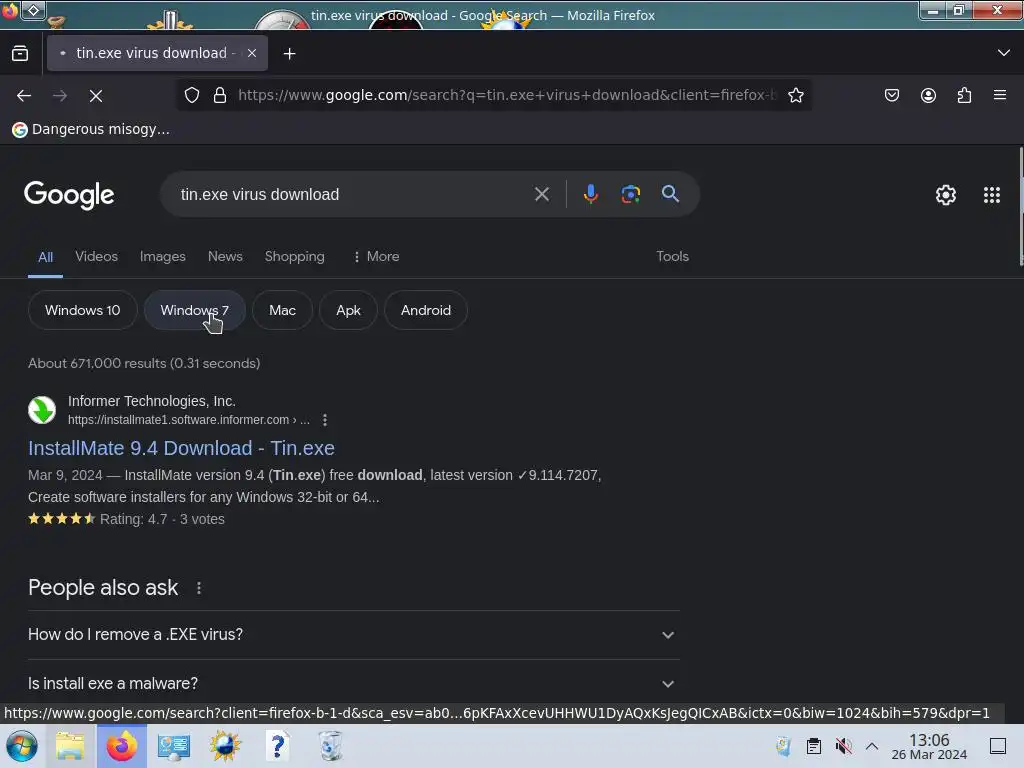1024x768 pixels.
Task: Open File Explorer from the taskbar
Action: (x=70, y=746)
